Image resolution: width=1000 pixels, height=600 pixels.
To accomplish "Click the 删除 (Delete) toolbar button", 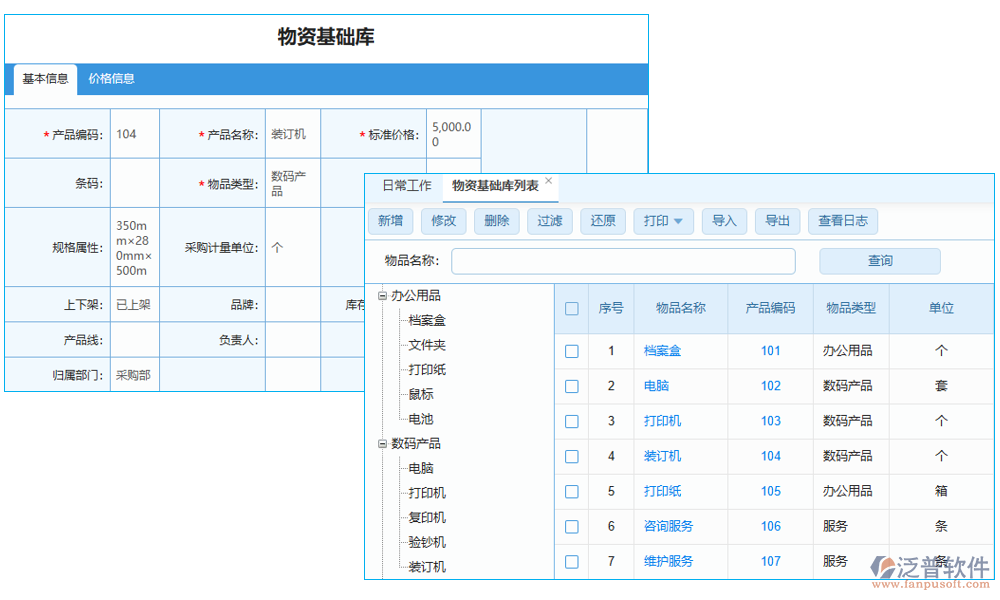I will [x=497, y=221].
